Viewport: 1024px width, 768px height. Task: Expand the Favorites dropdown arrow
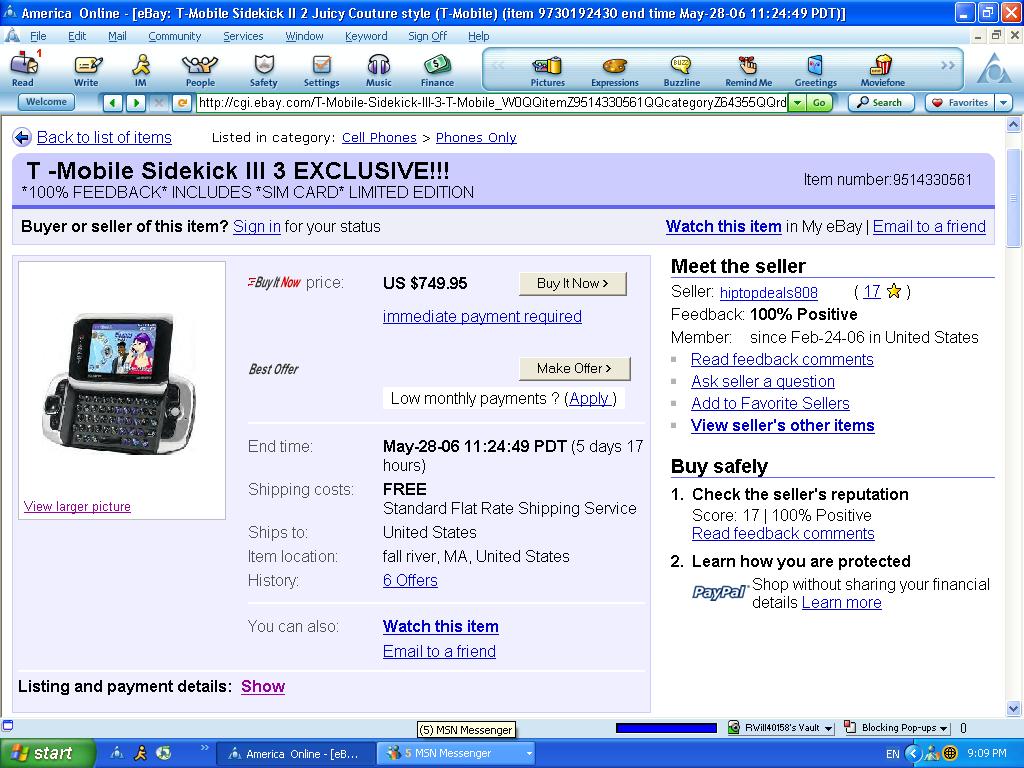tap(1004, 103)
